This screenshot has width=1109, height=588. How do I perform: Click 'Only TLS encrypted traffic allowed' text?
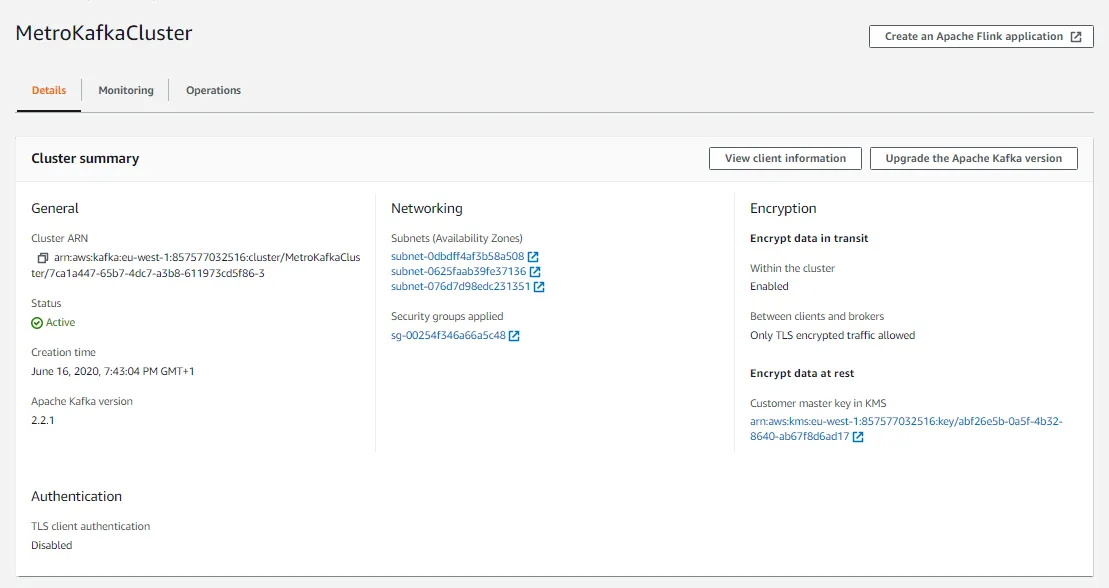tap(832, 335)
